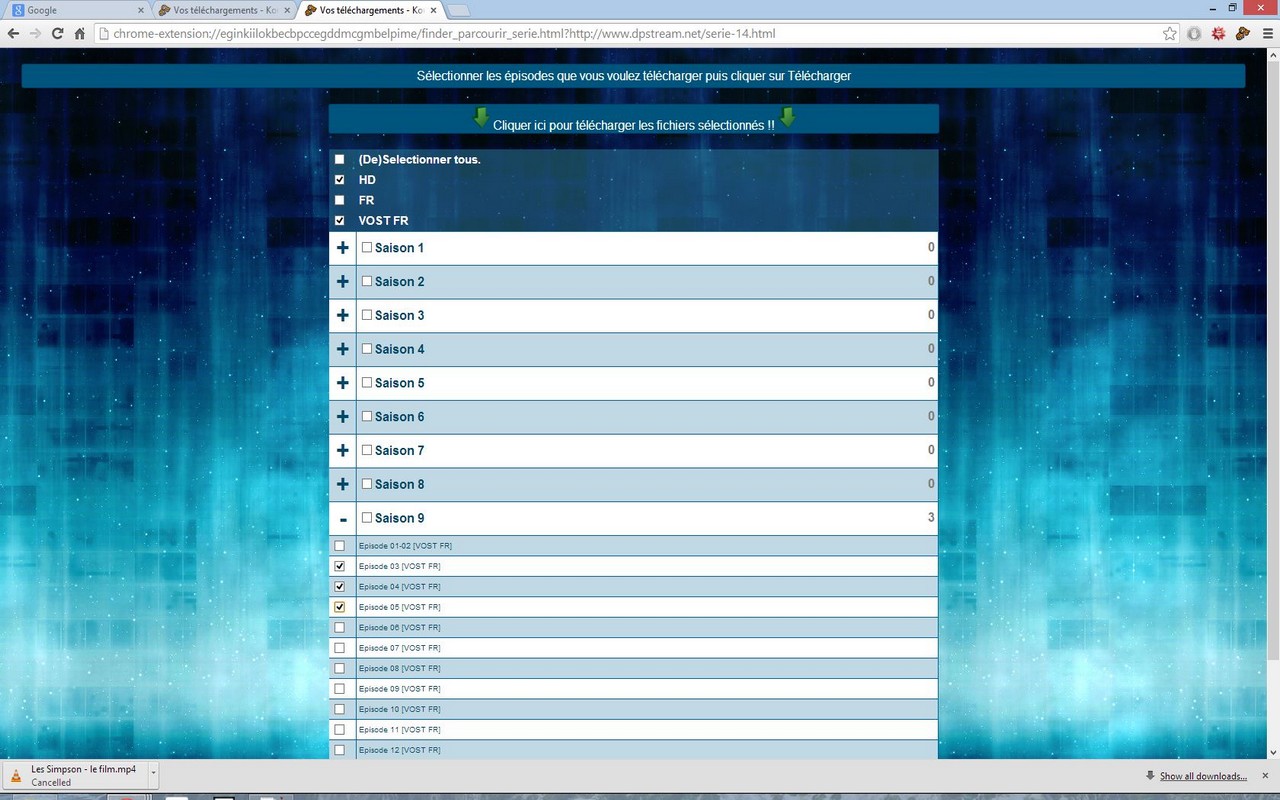Close the downloads bar
The width and height of the screenshot is (1280, 800).
click(1265, 776)
